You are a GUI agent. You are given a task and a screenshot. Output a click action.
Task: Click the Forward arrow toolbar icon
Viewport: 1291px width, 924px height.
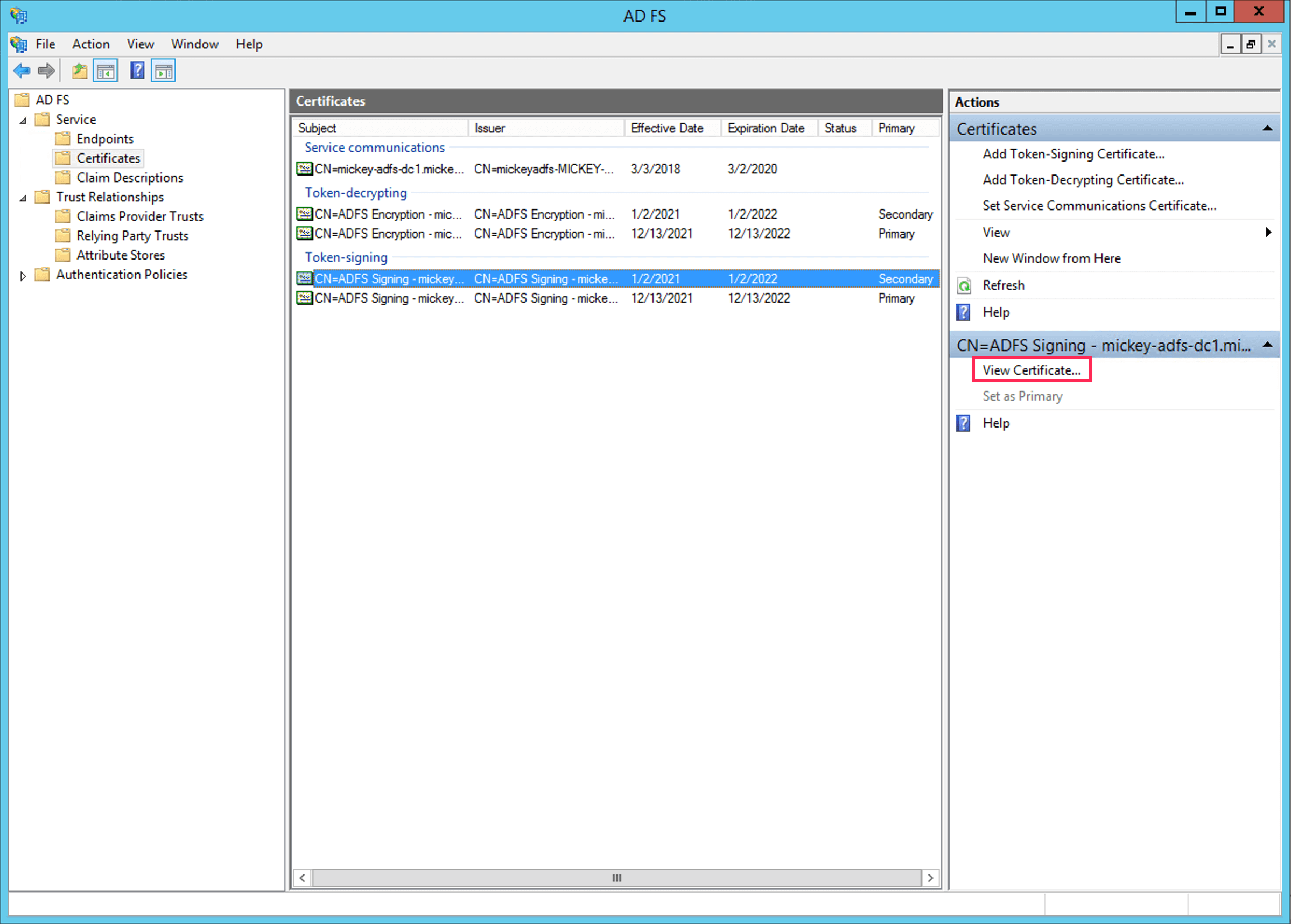pyautogui.click(x=47, y=71)
